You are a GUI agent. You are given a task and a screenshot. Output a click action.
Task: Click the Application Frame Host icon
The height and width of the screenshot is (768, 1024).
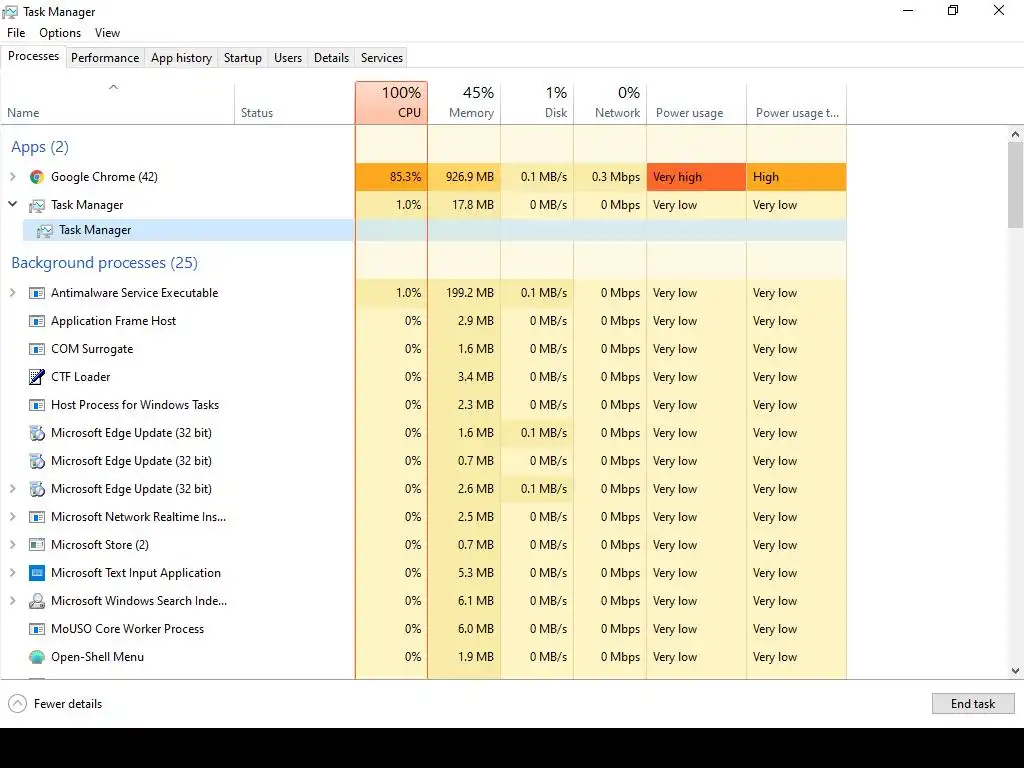click(x=37, y=321)
